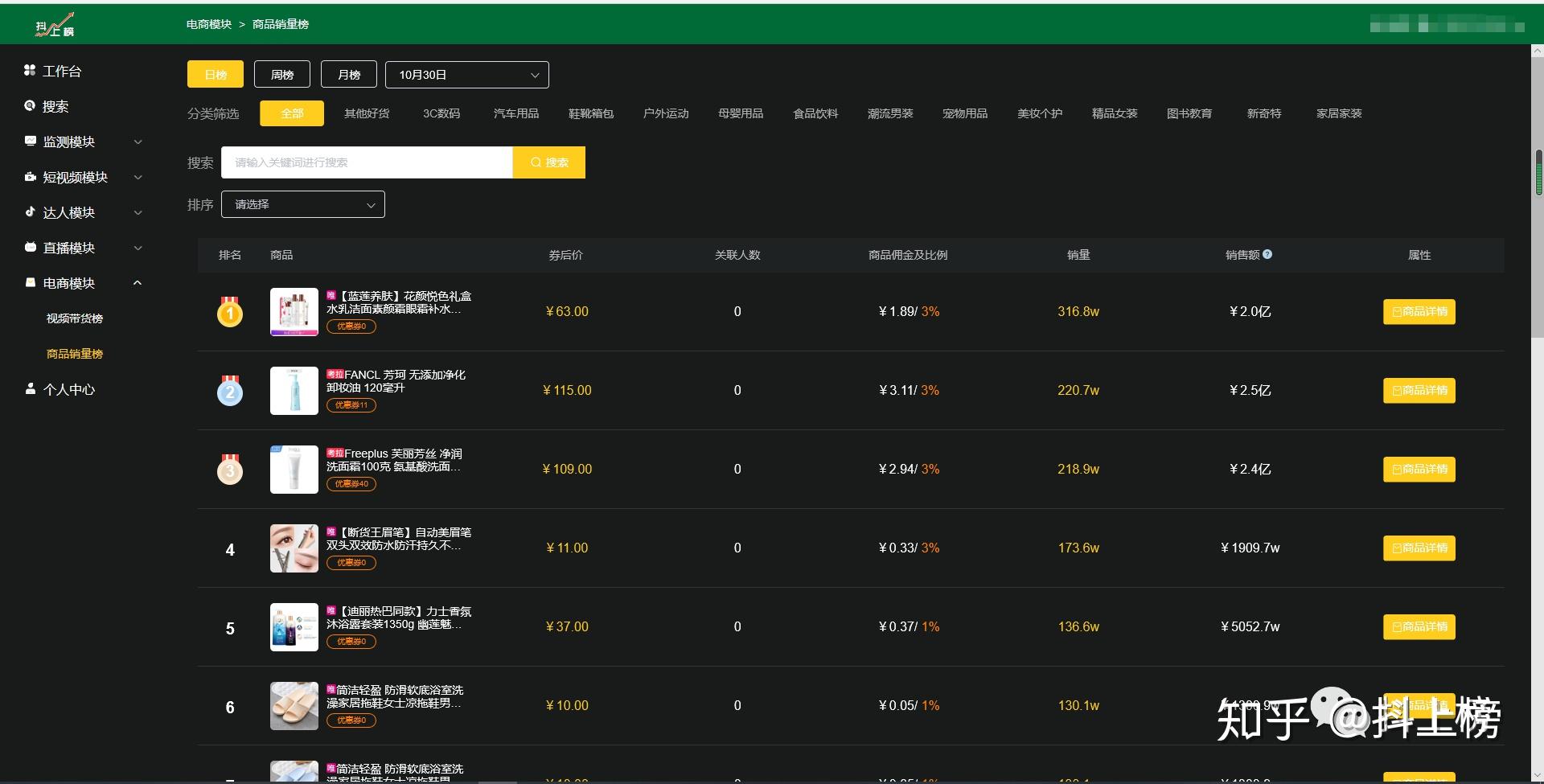1544x784 pixels.
Task: Click the silver rank 2 medal
Action: point(230,391)
